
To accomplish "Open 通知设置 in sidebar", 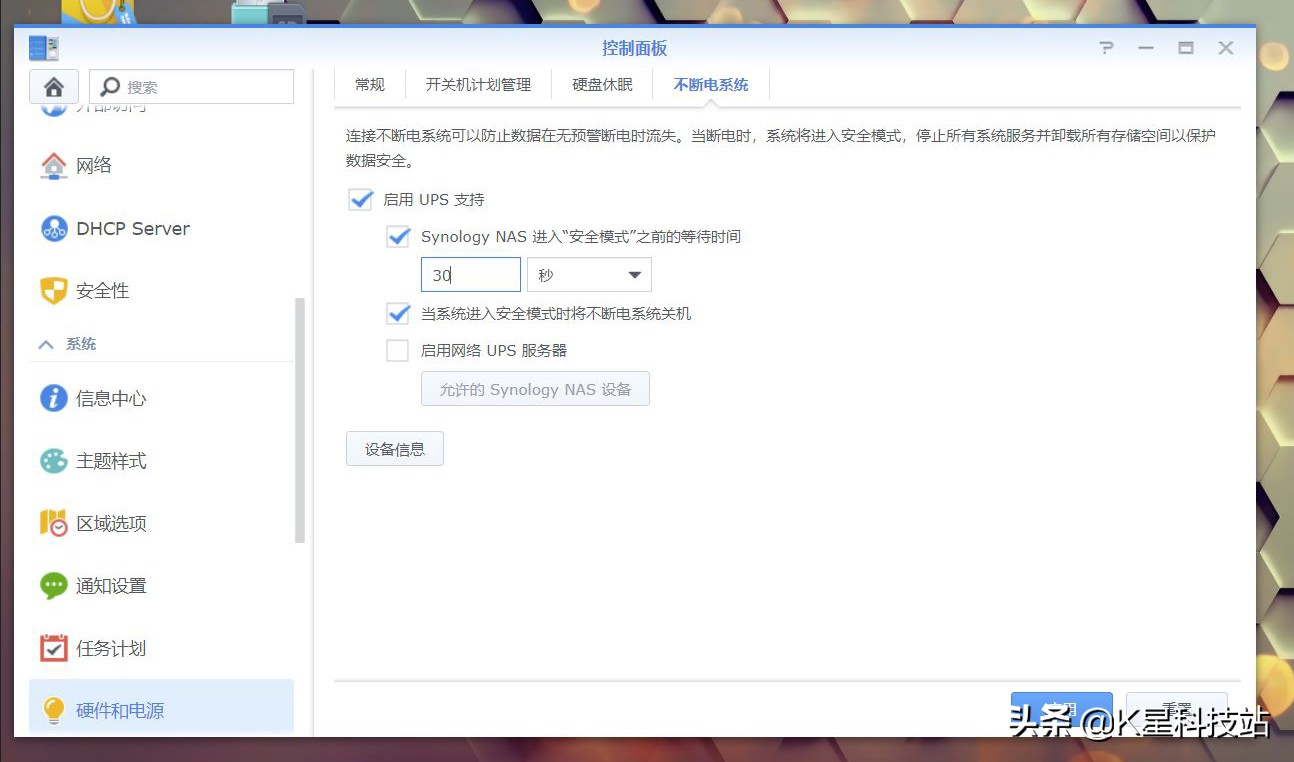I will coord(110,585).
